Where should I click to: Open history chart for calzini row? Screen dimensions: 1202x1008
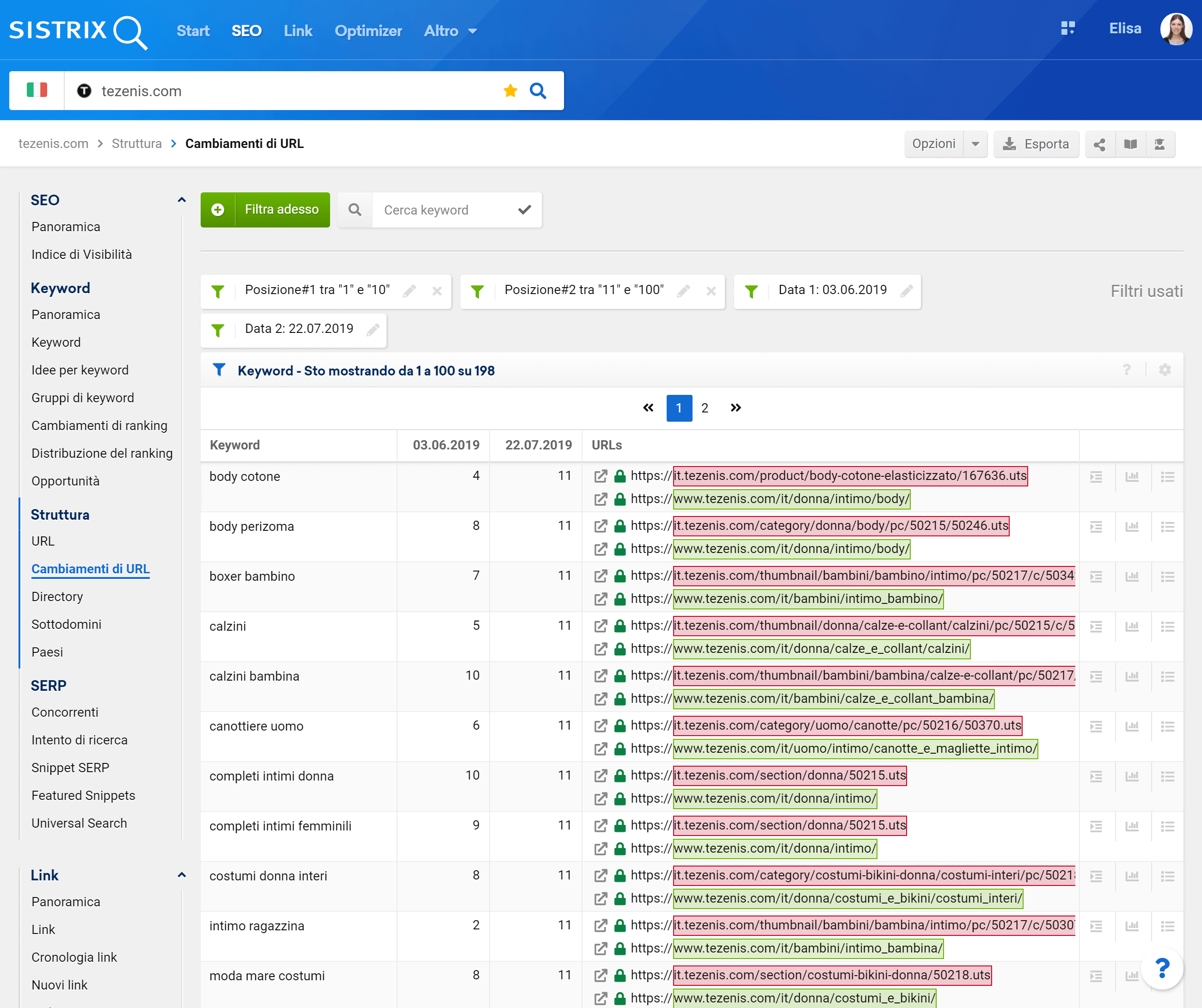[1132, 627]
